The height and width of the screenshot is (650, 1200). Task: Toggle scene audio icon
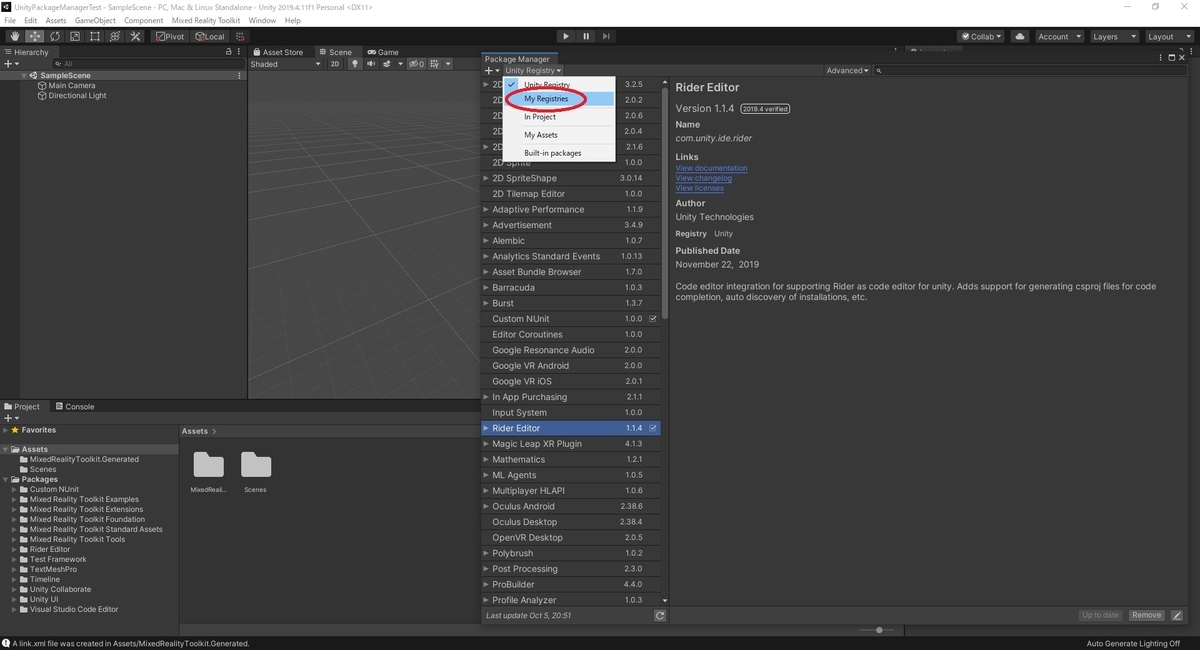pyautogui.click(x=370, y=64)
